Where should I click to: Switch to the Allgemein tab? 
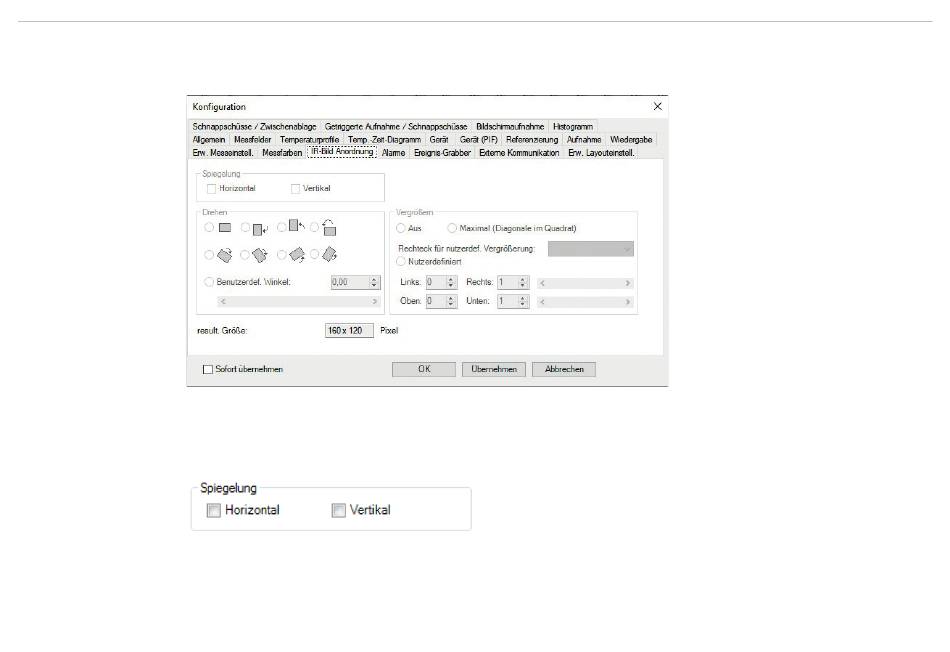[x=209, y=139]
